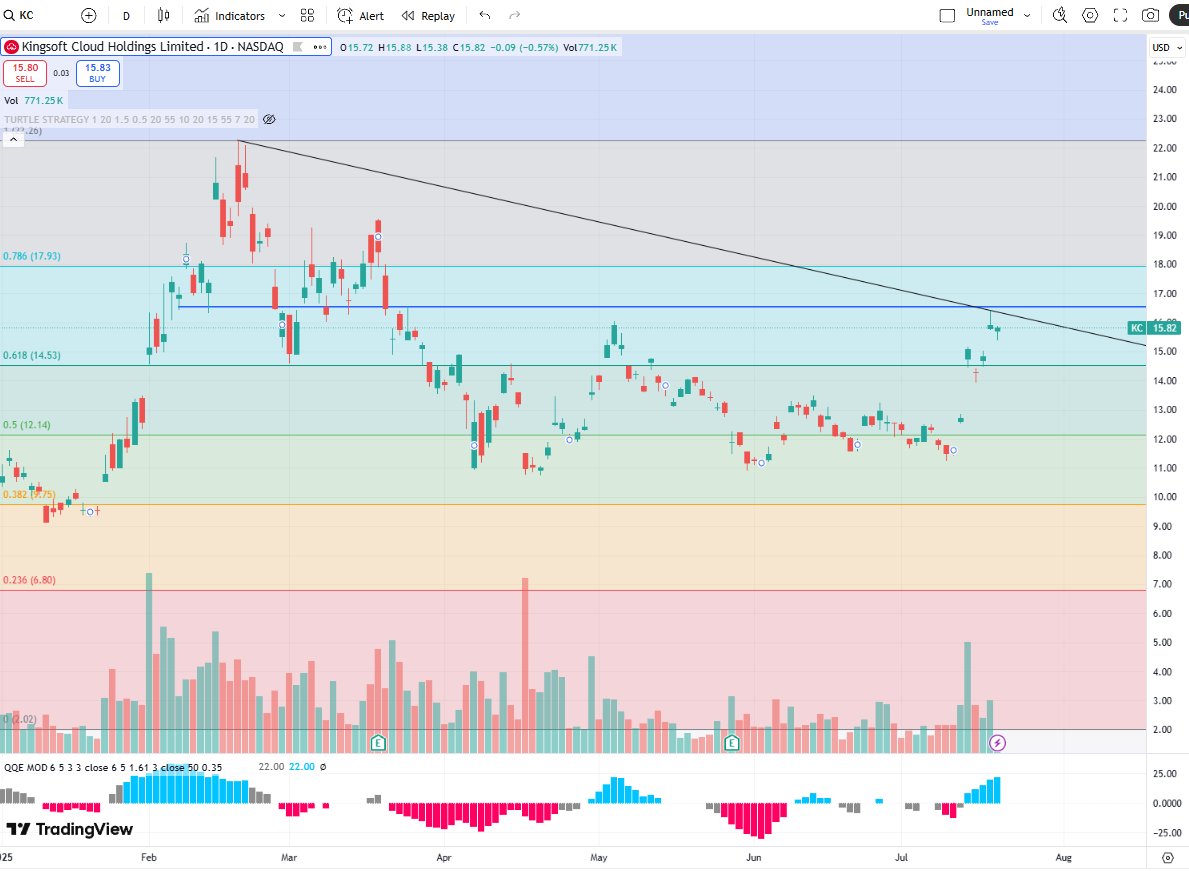The image size is (1189, 871).
Task: Click the Unnamed layout name
Action: click(990, 12)
